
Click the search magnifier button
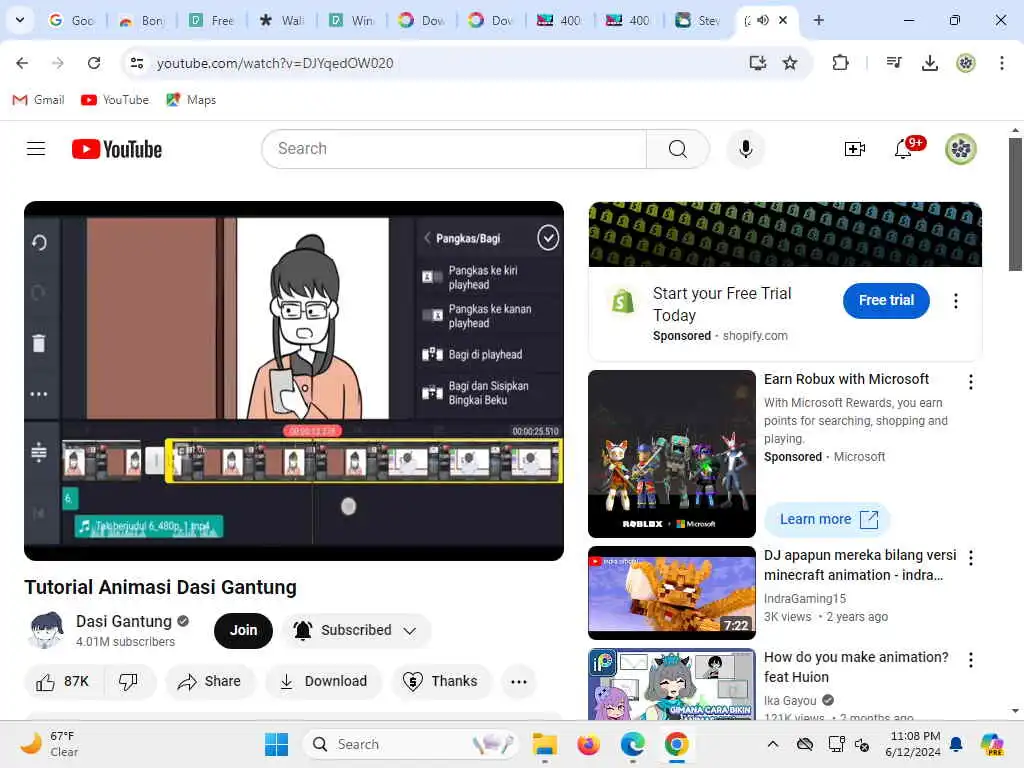(677, 149)
